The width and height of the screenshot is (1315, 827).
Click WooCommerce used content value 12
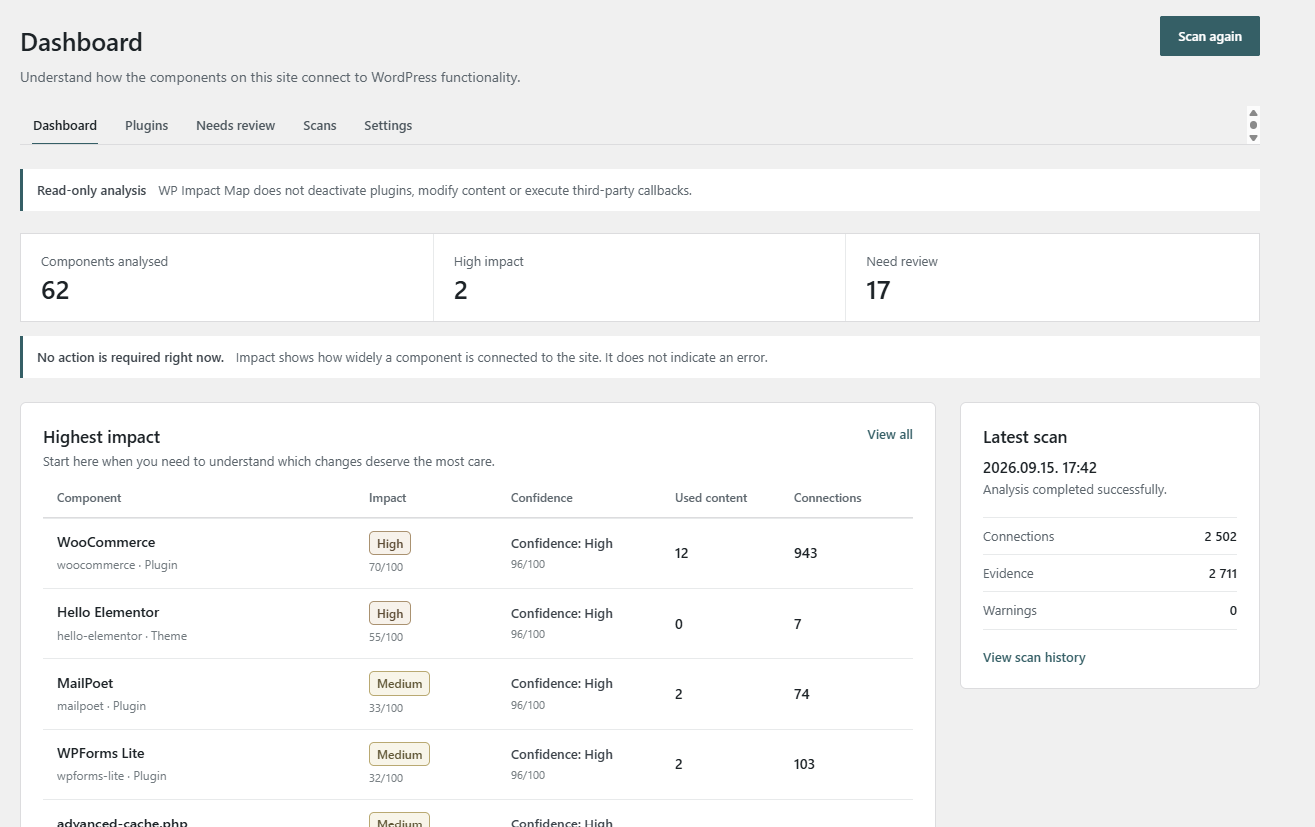tap(682, 553)
